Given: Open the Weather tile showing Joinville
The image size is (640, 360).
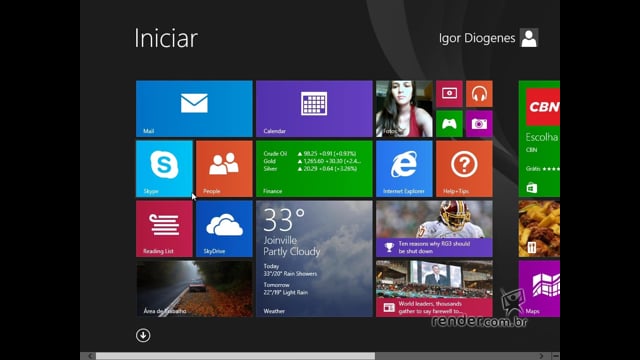Looking at the screenshot, I should point(314,259).
